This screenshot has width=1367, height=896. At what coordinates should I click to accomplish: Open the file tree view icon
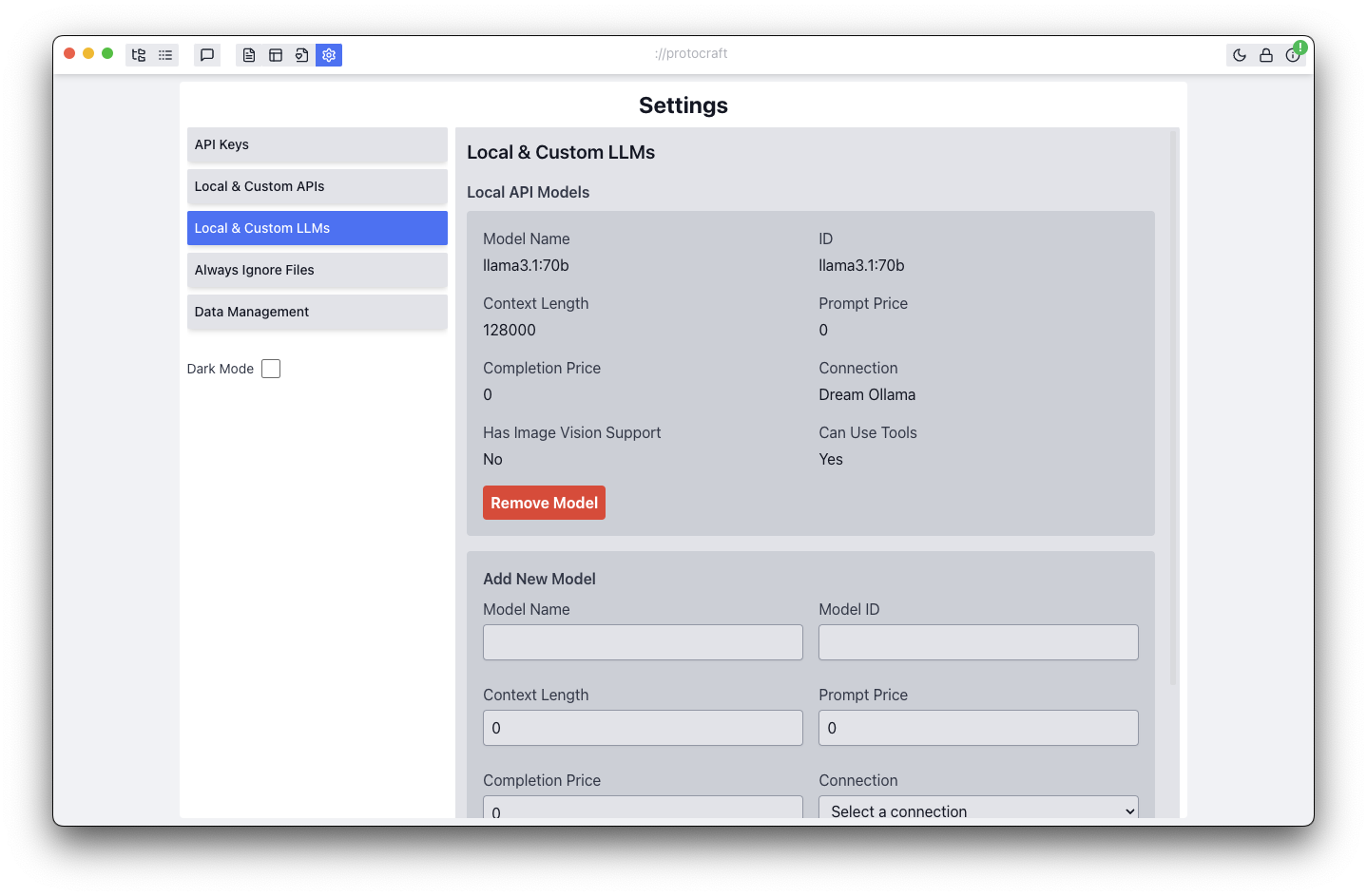(x=139, y=55)
